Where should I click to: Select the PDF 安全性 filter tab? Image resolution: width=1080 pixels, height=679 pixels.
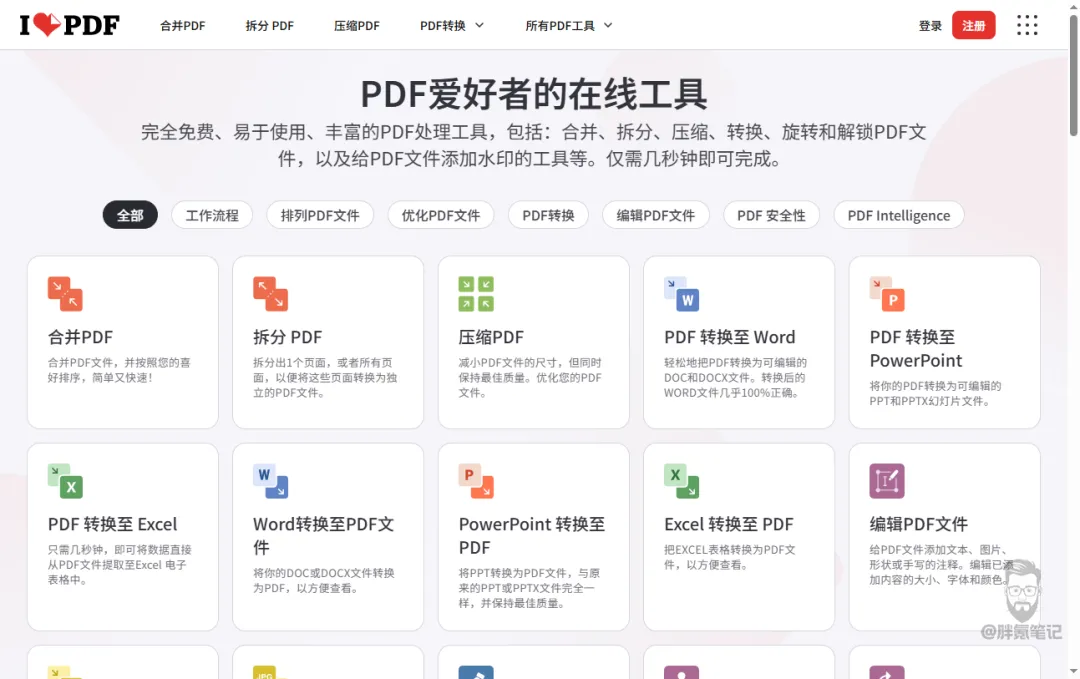pos(771,216)
